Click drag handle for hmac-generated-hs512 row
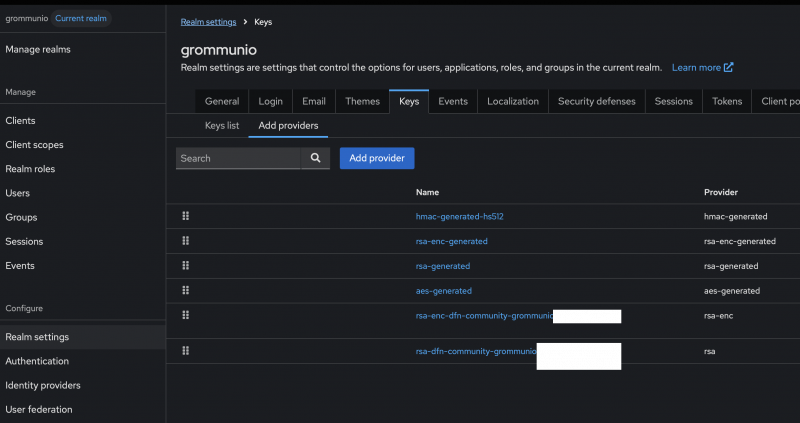The width and height of the screenshot is (800, 423). (186, 216)
